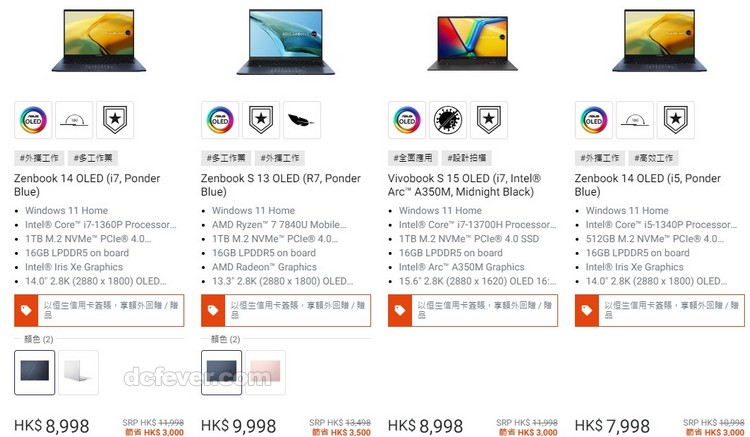Click OLED badge icon under Vivobook S 15

407,120
